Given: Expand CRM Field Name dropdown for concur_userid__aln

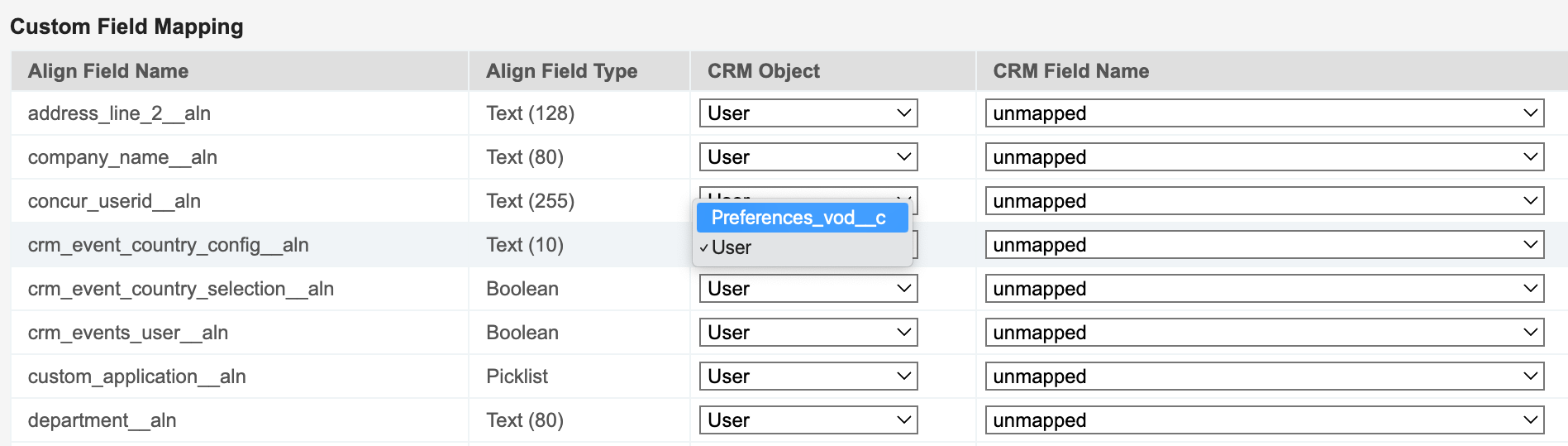Looking at the screenshot, I should tap(1264, 201).
